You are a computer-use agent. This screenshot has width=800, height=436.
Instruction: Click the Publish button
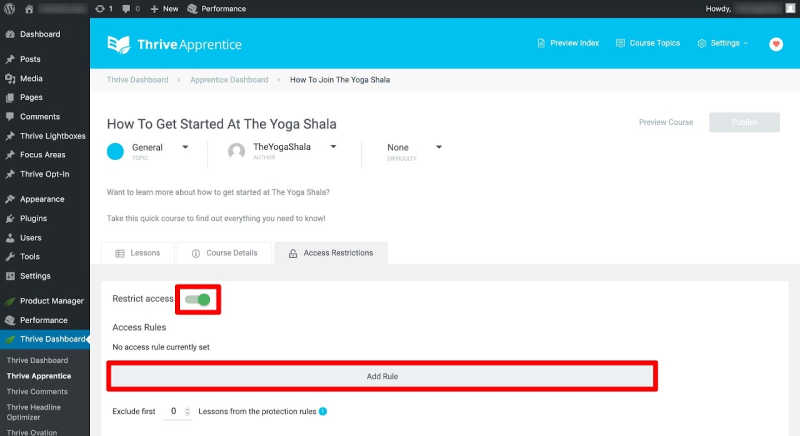click(x=744, y=122)
